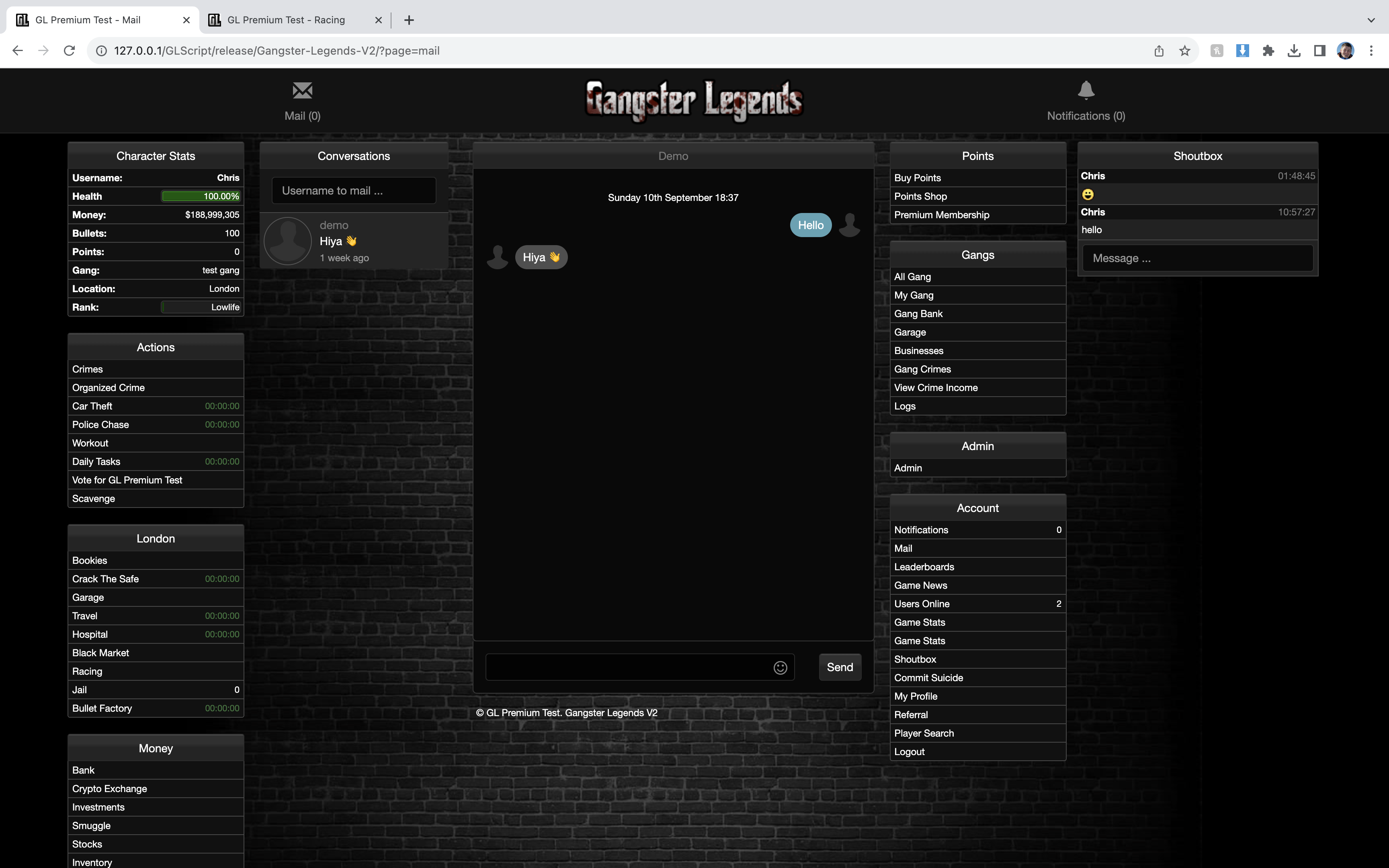Open the Chrome extensions puzzle icon

coord(1268,51)
